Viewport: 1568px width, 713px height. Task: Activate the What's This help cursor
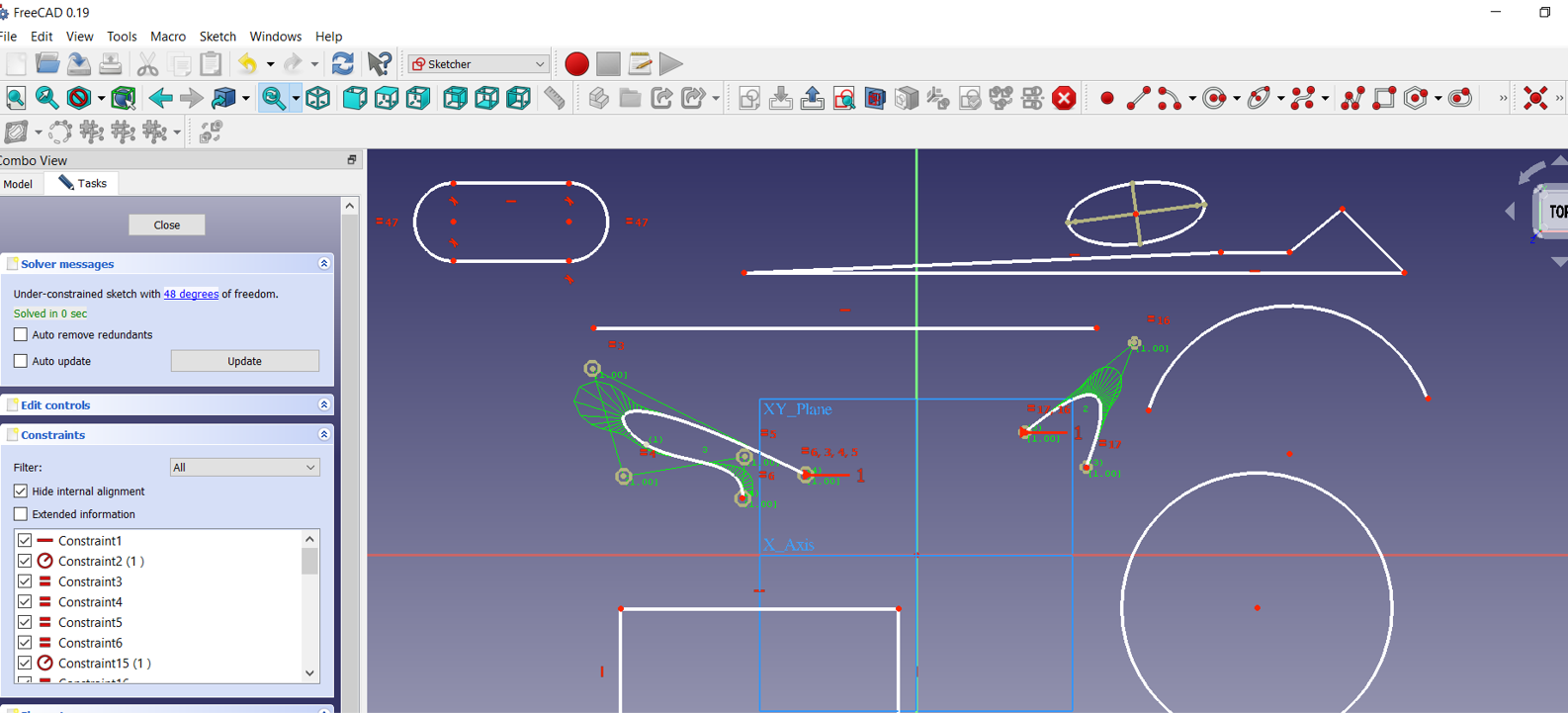(x=379, y=64)
